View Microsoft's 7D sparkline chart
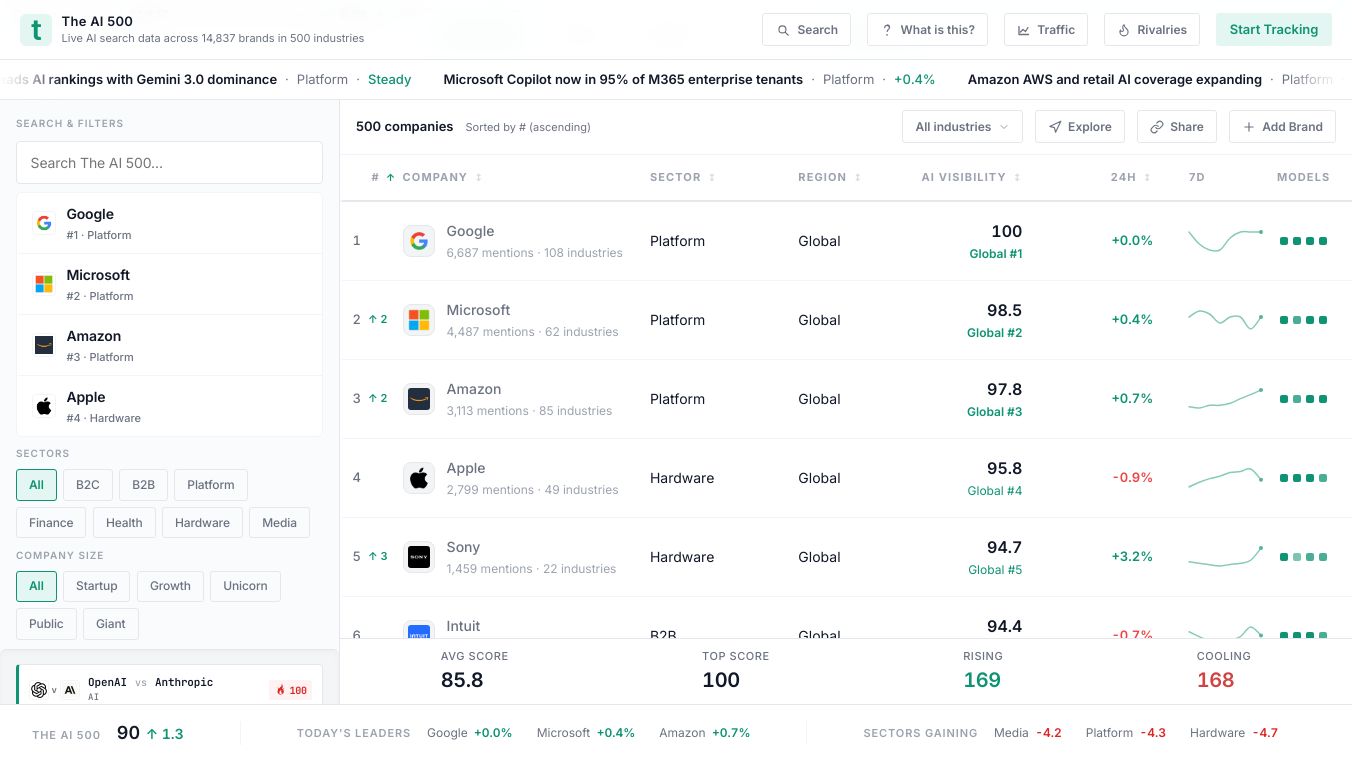The image size is (1352, 760). coord(1225,320)
